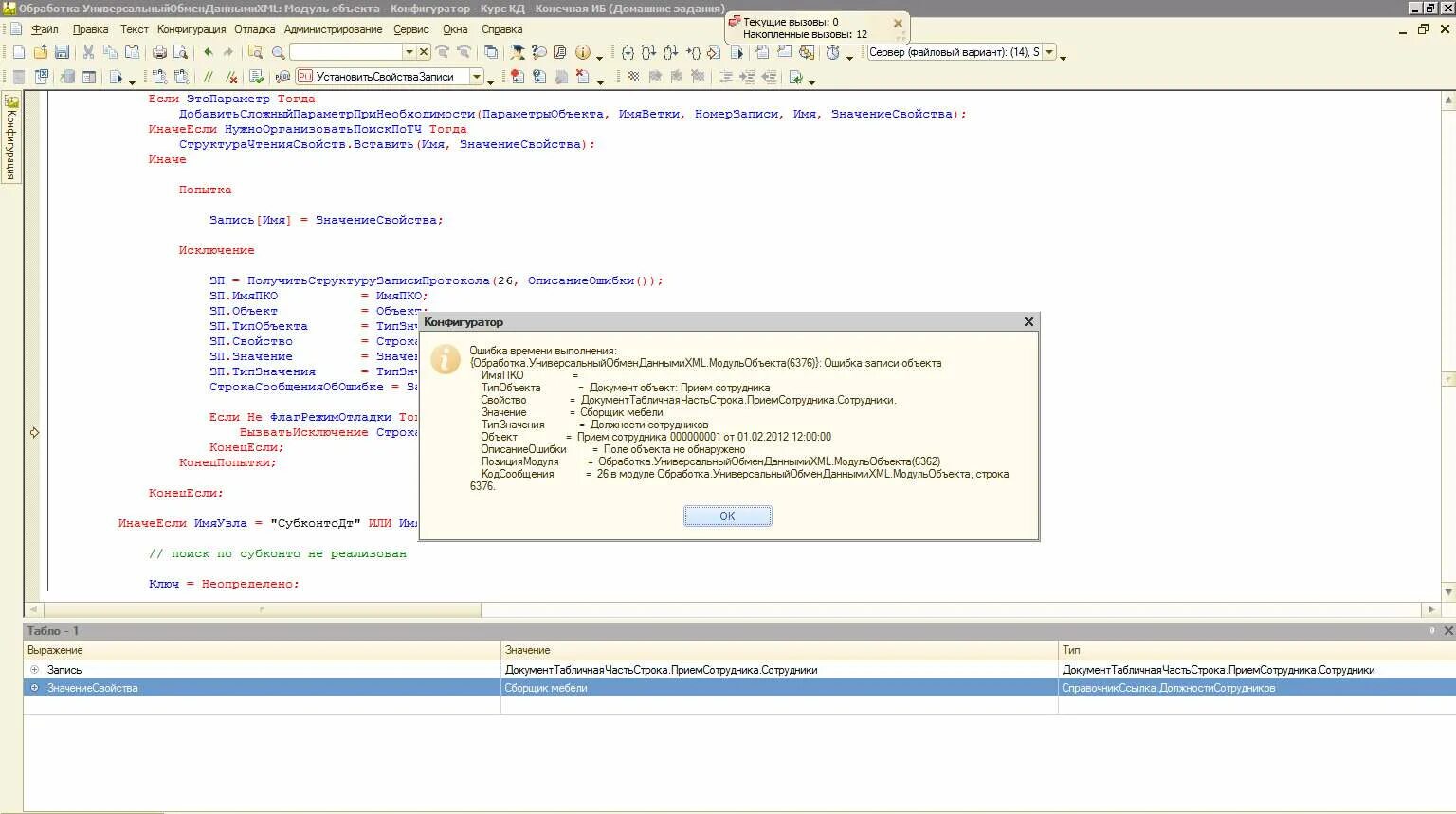Click the yellow info help icon
The height and width of the screenshot is (814, 1456).
[x=583, y=52]
